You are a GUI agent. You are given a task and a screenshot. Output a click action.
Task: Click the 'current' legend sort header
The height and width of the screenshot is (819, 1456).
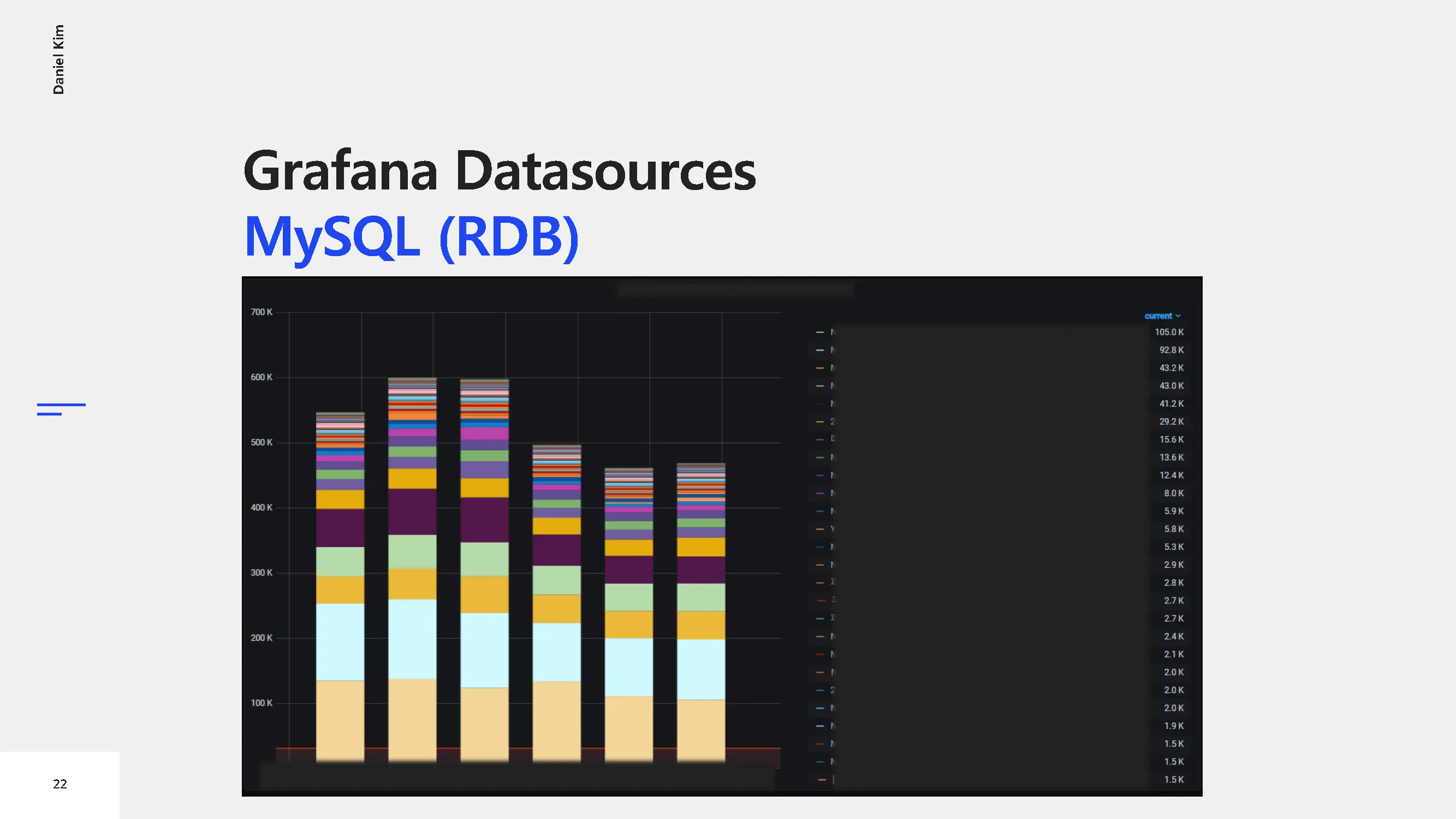[1157, 316]
